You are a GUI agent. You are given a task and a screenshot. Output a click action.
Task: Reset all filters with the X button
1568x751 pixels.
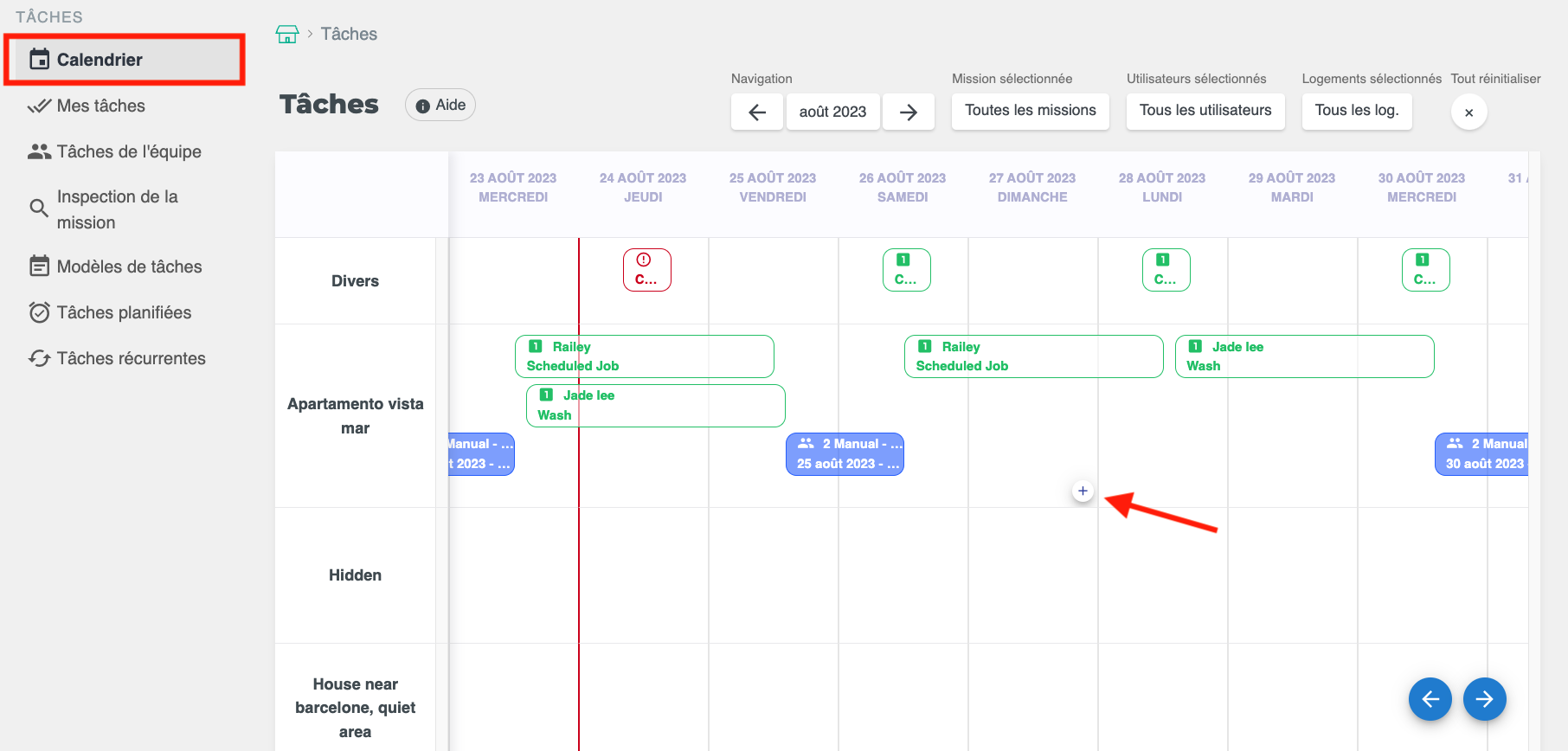(1468, 112)
